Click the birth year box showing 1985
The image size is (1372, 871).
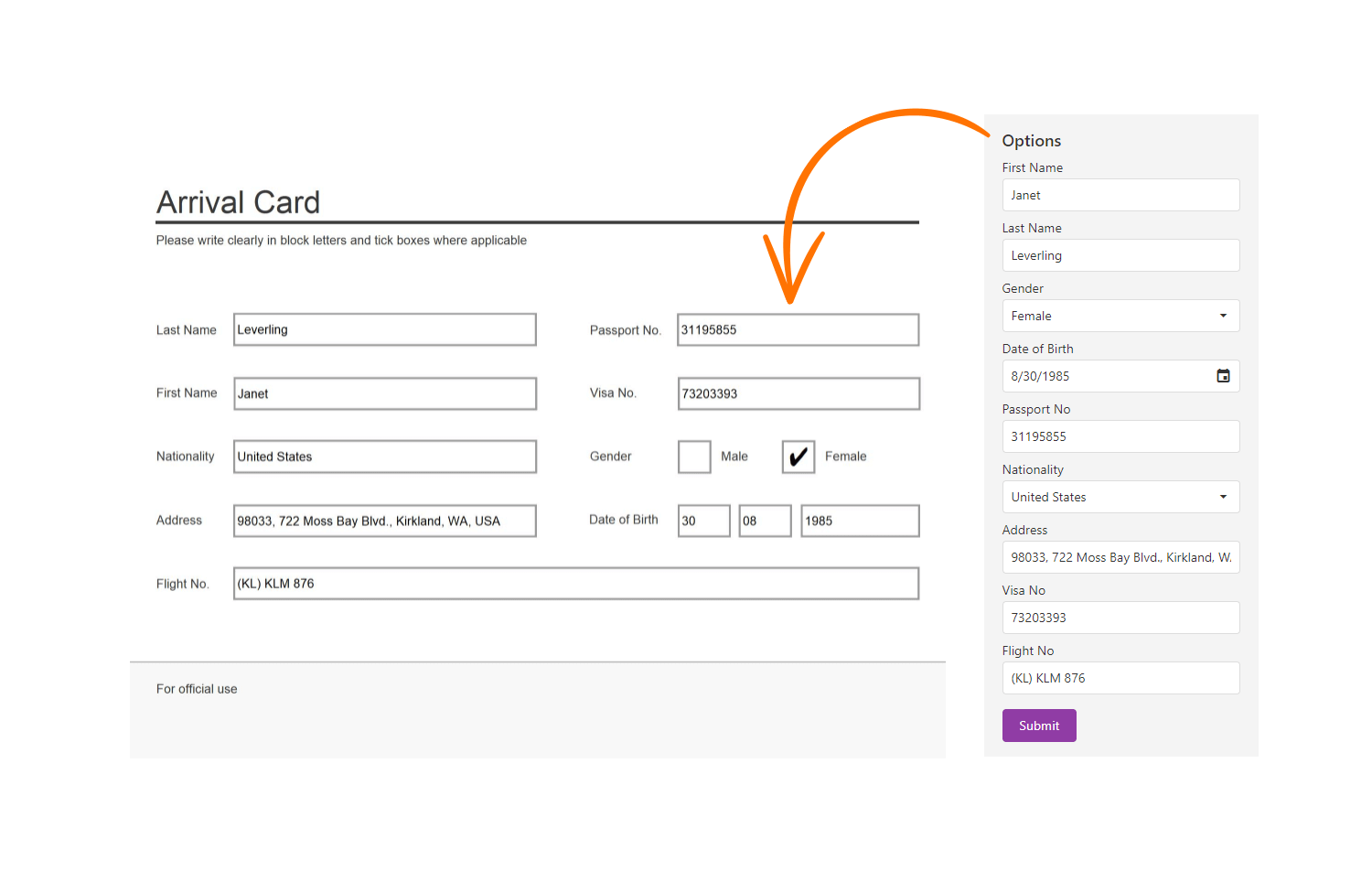[x=860, y=521]
